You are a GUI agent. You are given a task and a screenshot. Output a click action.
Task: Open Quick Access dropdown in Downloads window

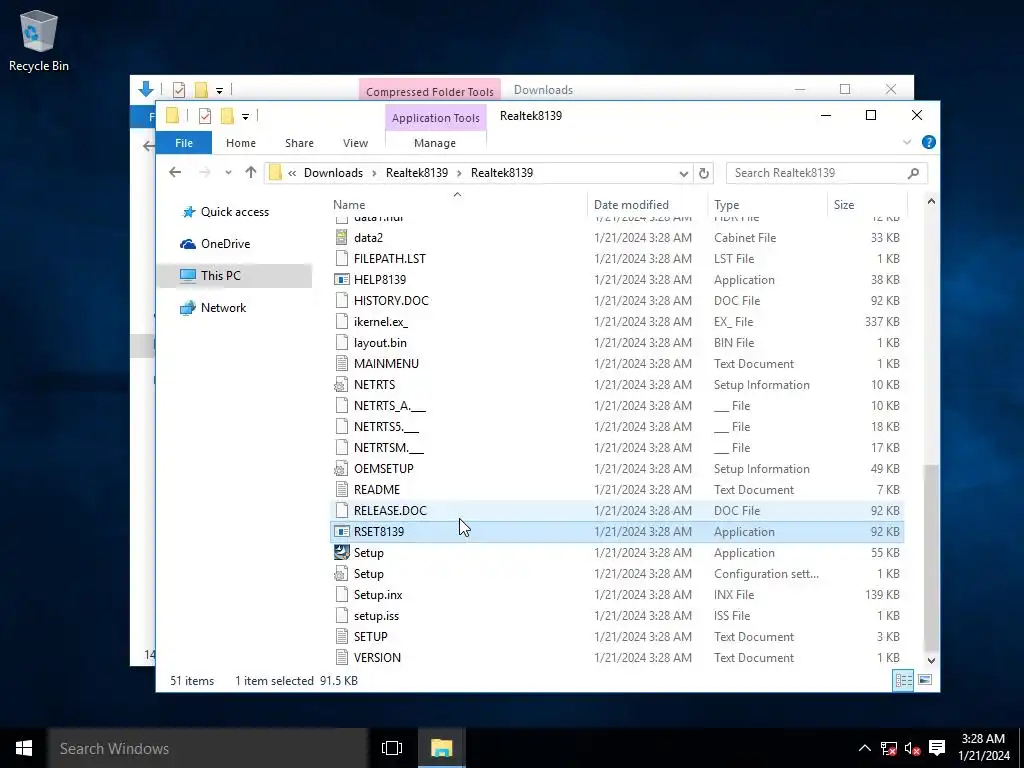(219, 91)
